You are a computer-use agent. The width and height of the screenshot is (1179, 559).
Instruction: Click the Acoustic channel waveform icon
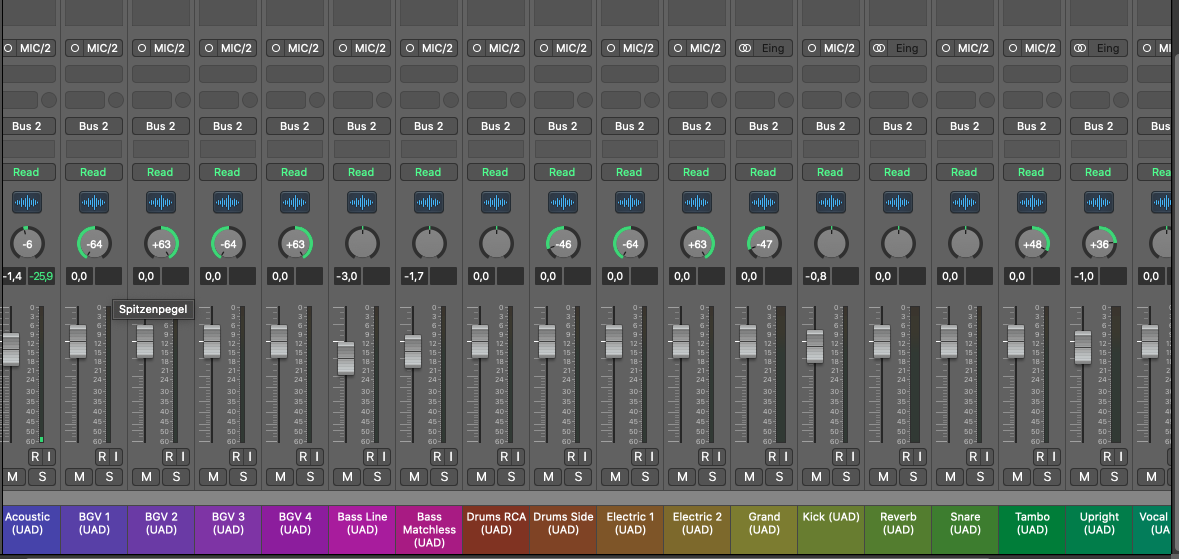pyautogui.click(x=26, y=203)
